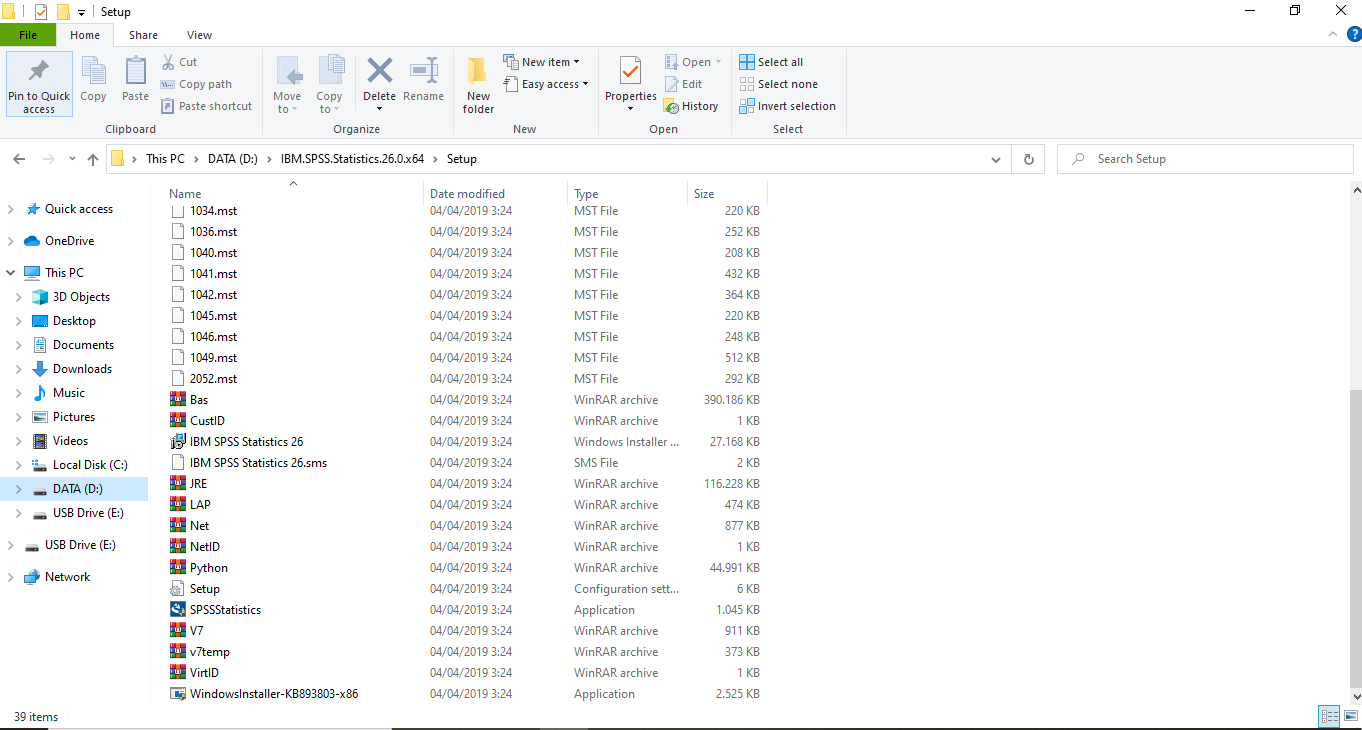Screen dimensions: 1362x730
Task: Click the Edit command in Open group
Action: [x=684, y=84]
